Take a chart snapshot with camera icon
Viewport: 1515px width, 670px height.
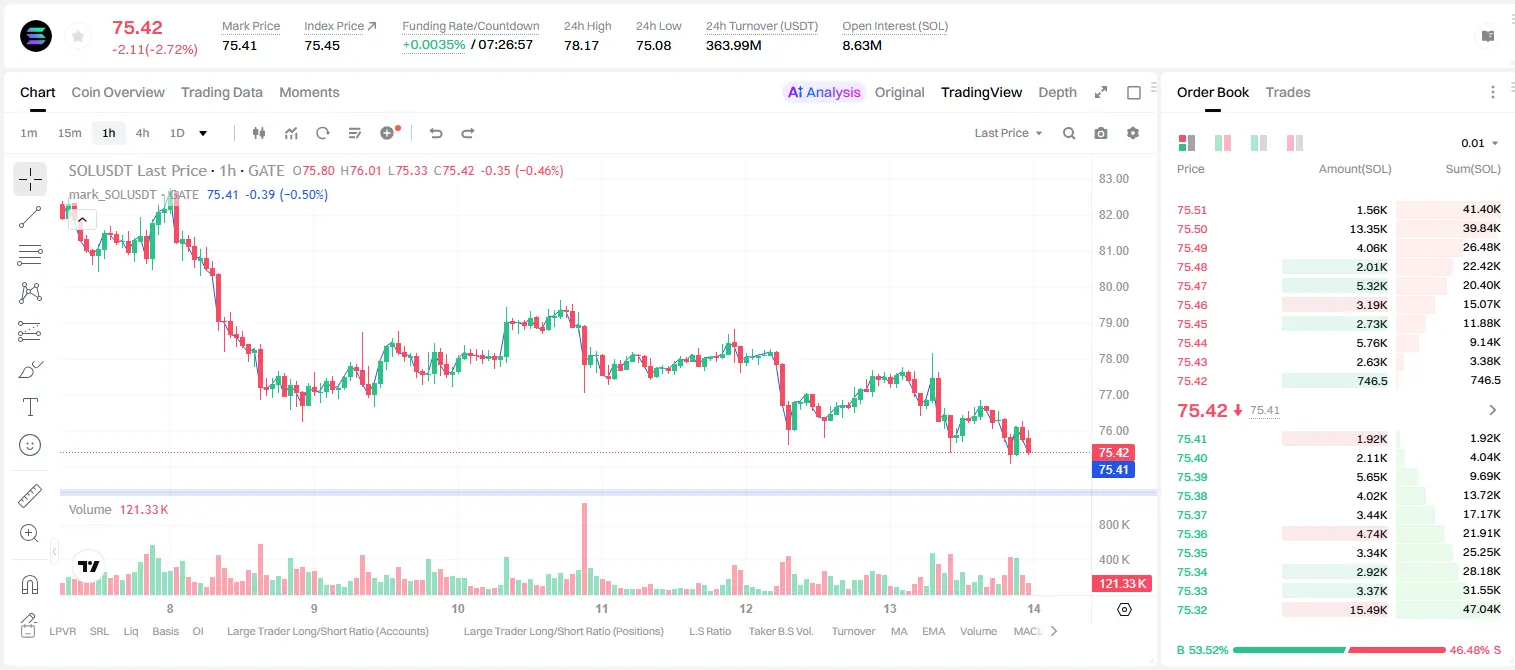1101,133
